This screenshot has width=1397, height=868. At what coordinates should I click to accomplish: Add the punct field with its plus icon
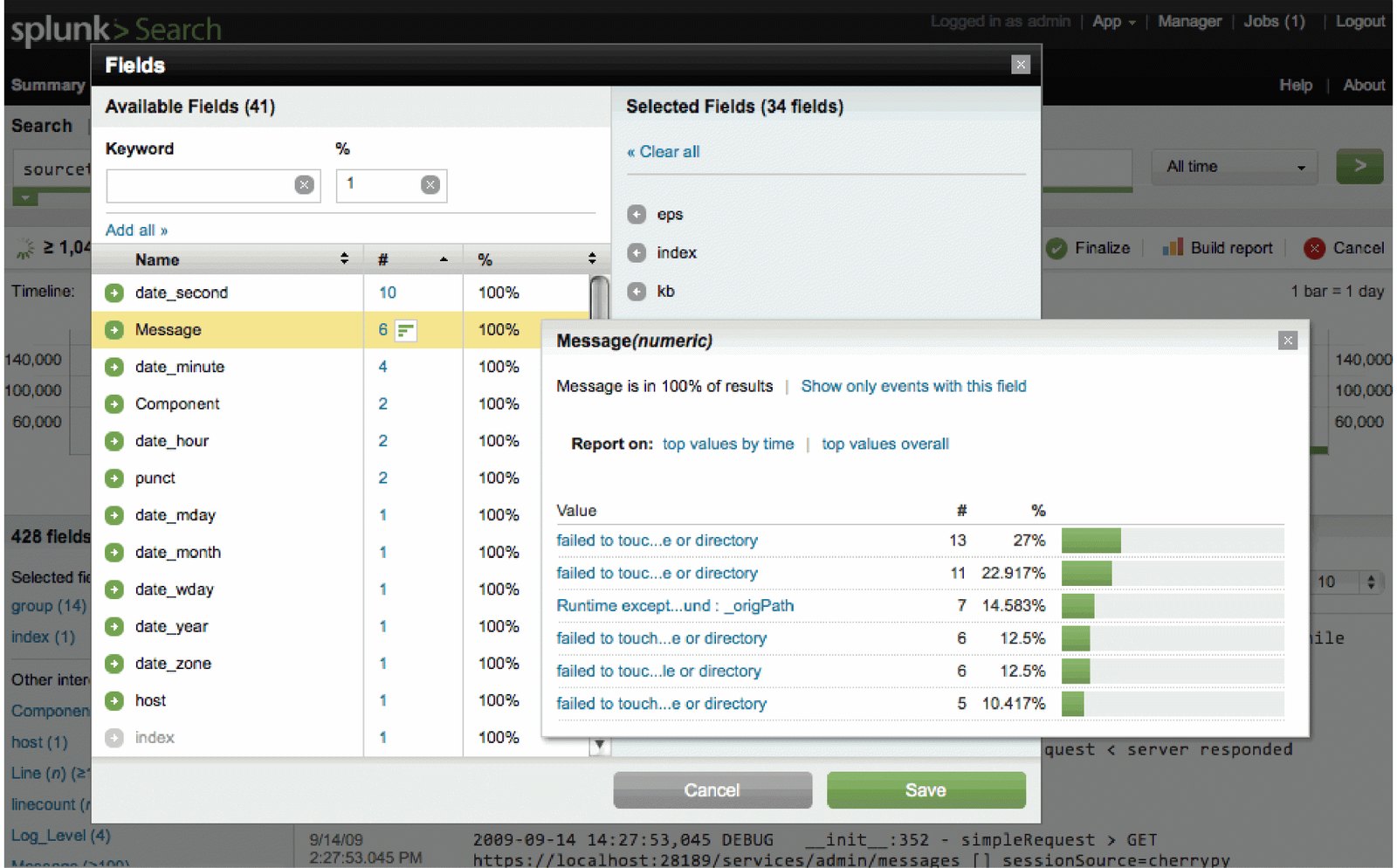114,479
